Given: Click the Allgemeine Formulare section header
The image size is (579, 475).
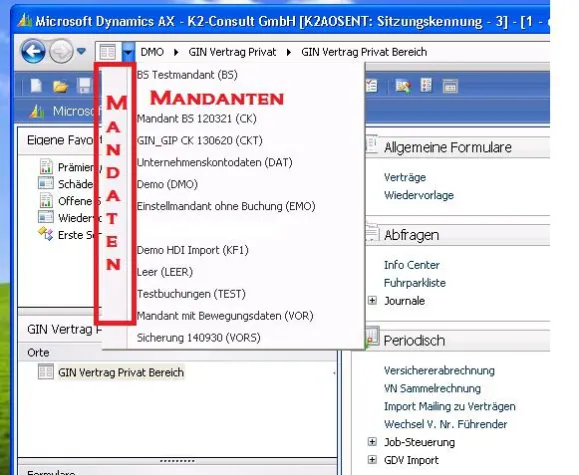Looking at the screenshot, I should point(448,147).
